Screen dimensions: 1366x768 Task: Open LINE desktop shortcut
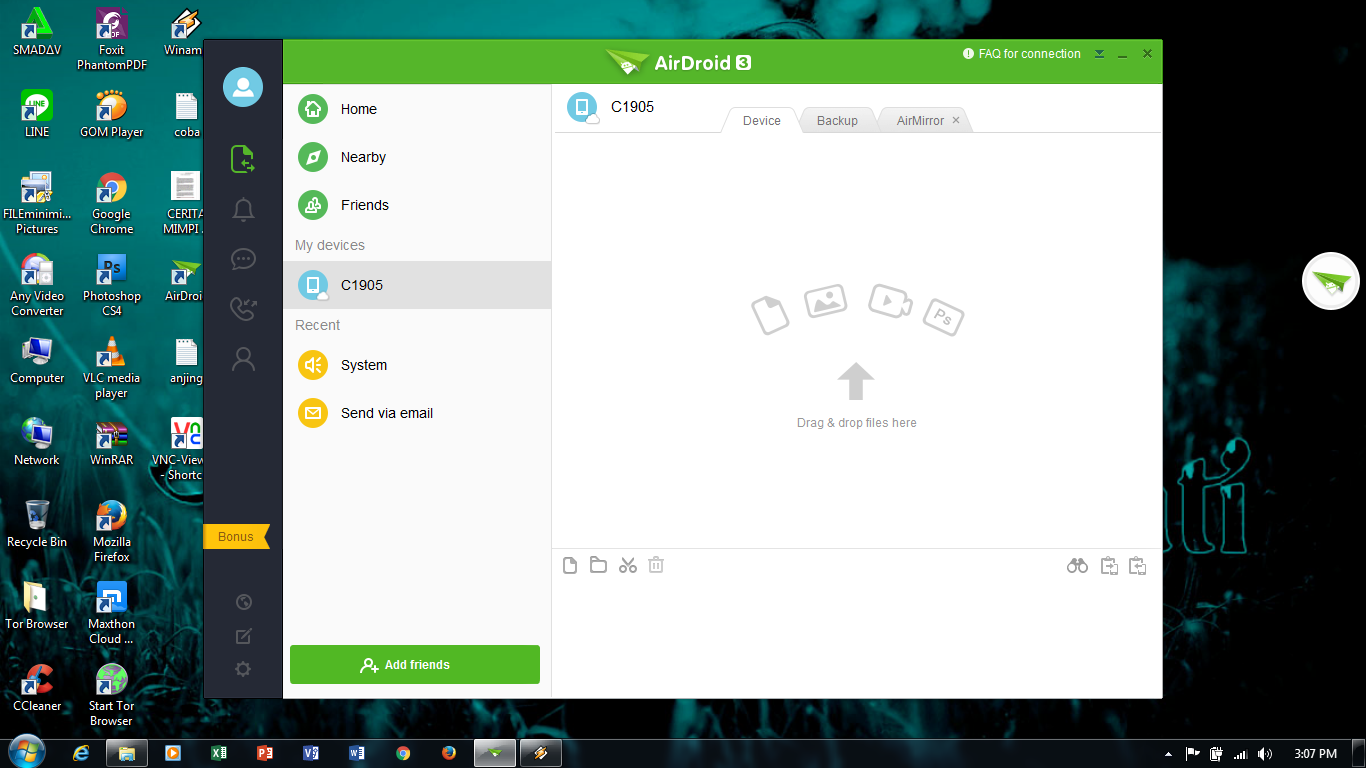[37, 114]
